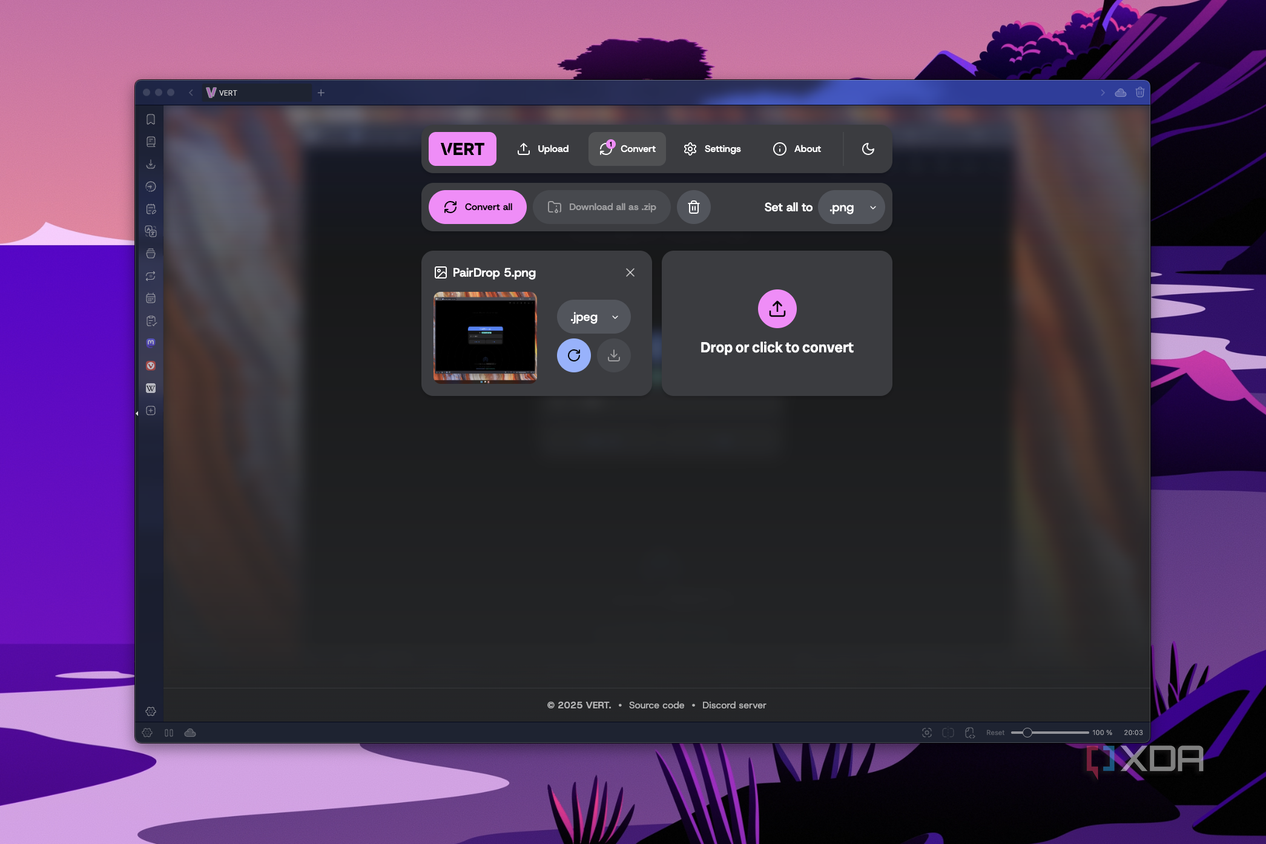Image resolution: width=1266 pixels, height=844 pixels.
Task: Open the synced tabs cloud icon in the tab bar
Action: coord(1121,92)
